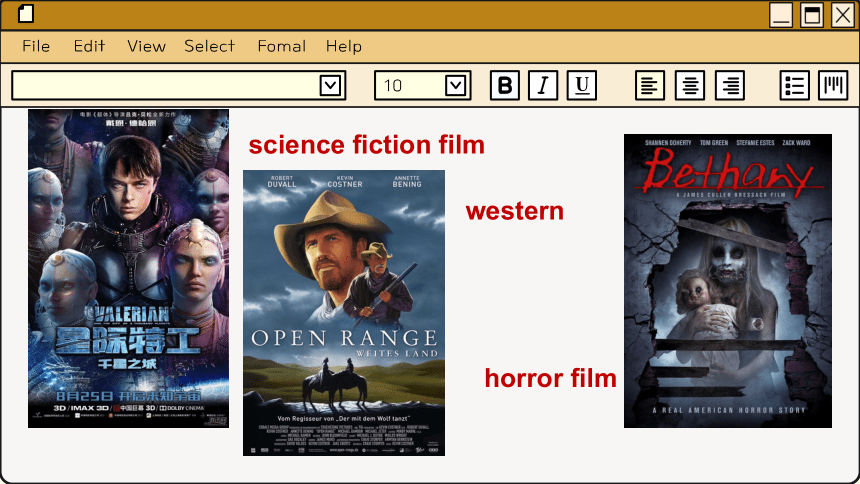Click the document icon in title bar
The height and width of the screenshot is (484, 860).
coord(26,14)
